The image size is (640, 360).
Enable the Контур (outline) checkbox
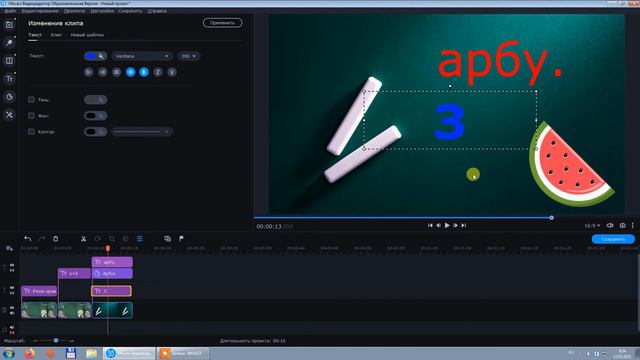pyautogui.click(x=31, y=132)
